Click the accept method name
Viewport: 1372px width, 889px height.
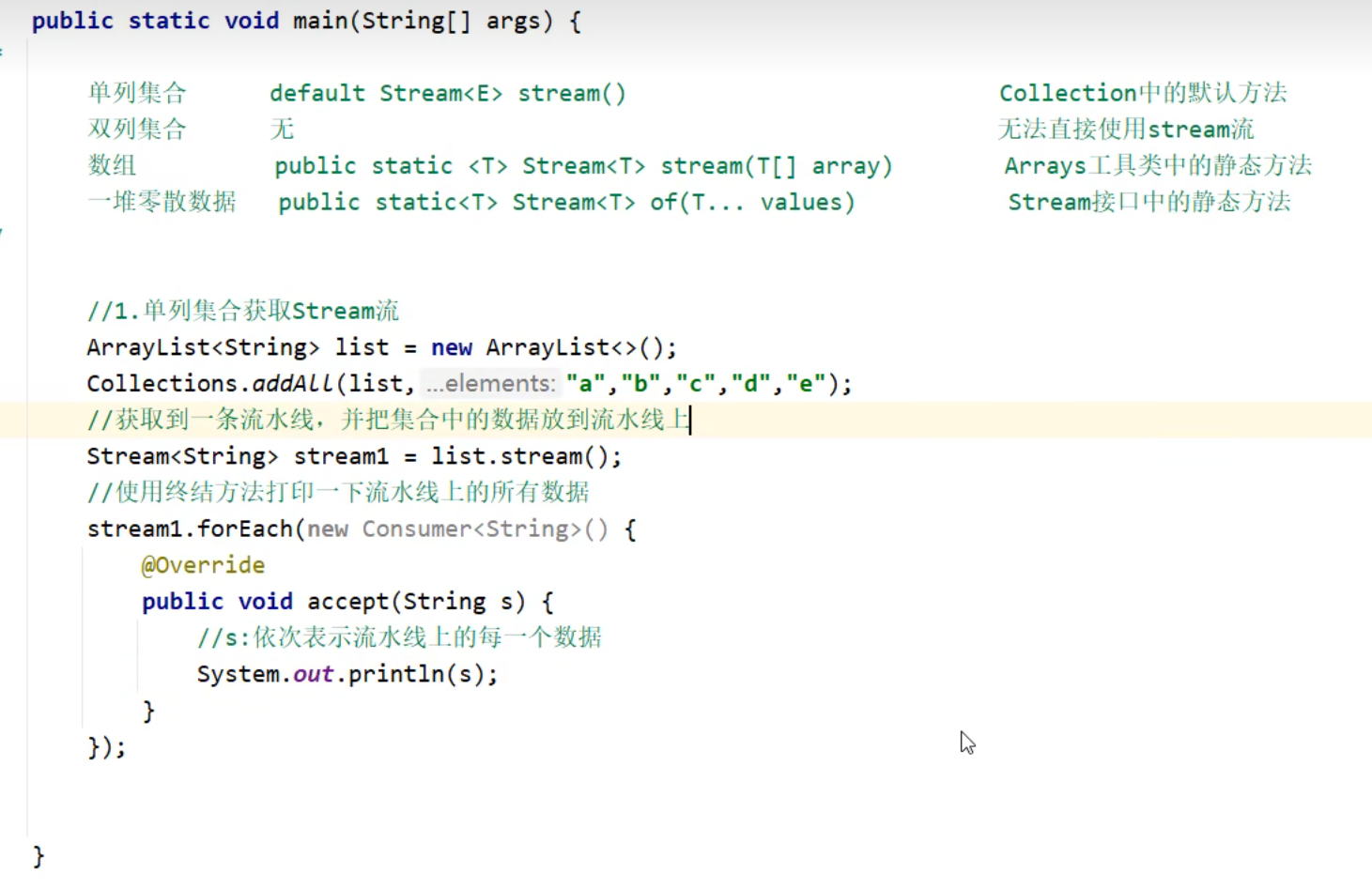pos(347,602)
